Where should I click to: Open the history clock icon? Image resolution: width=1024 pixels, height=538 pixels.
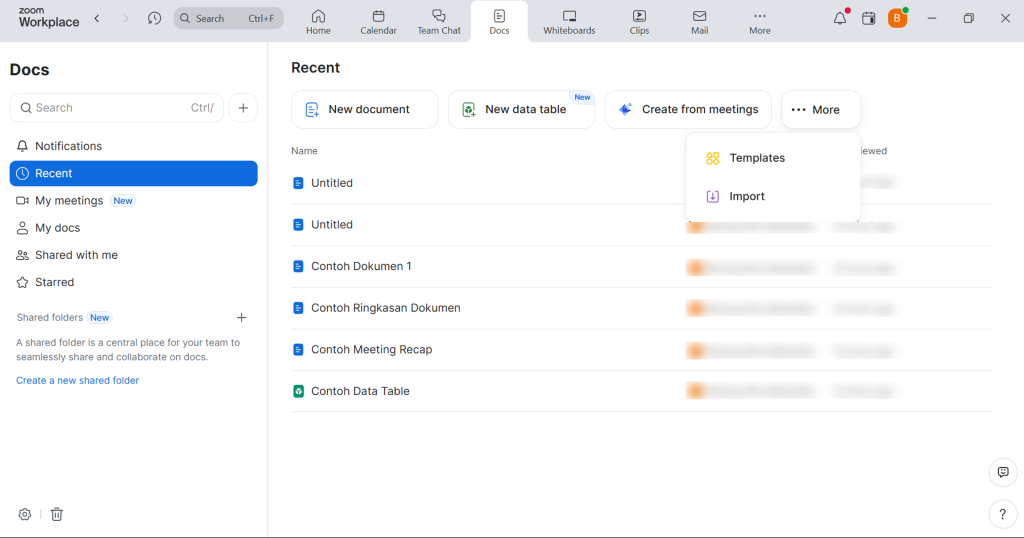[154, 18]
